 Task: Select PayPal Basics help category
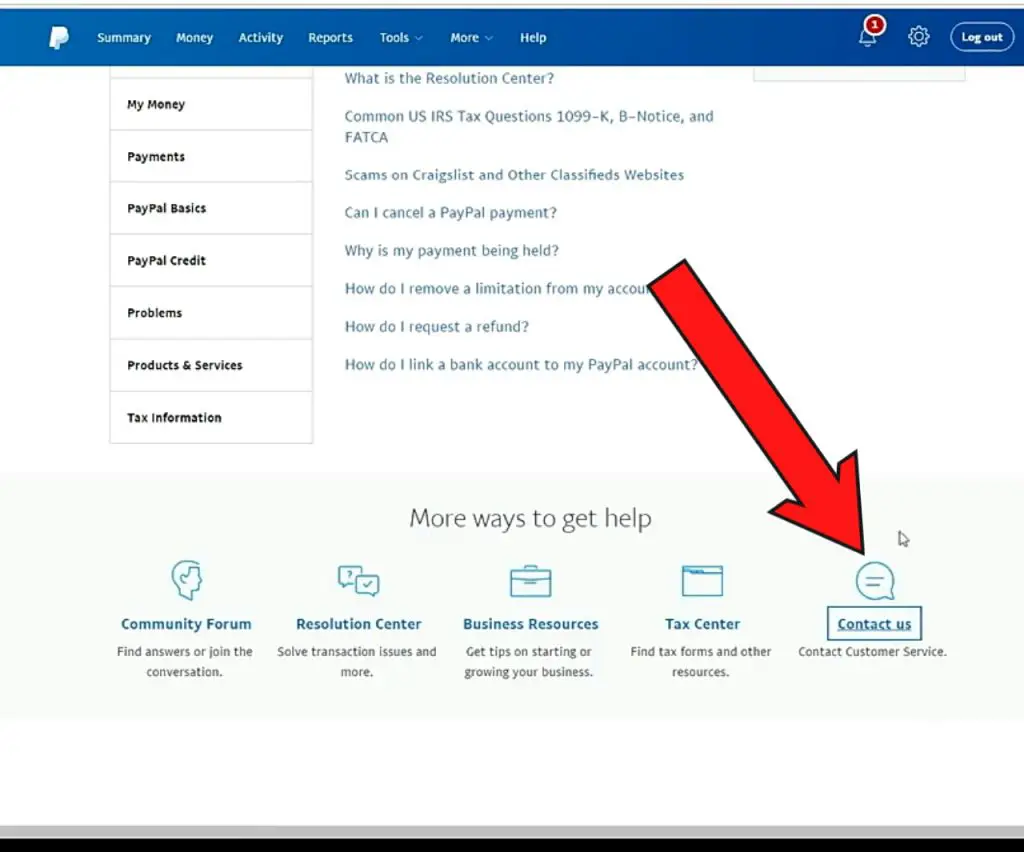(x=211, y=208)
